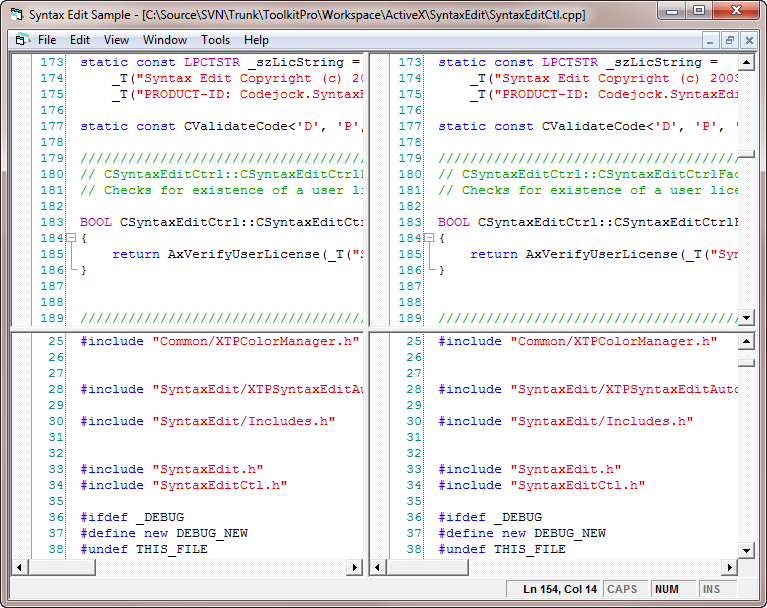
Task: Collapse the code block at line 184, top-left pane
Action: pos(71,238)
